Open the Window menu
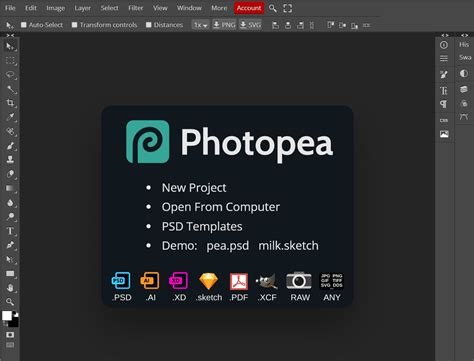474x361 pixels. [189, 8]
